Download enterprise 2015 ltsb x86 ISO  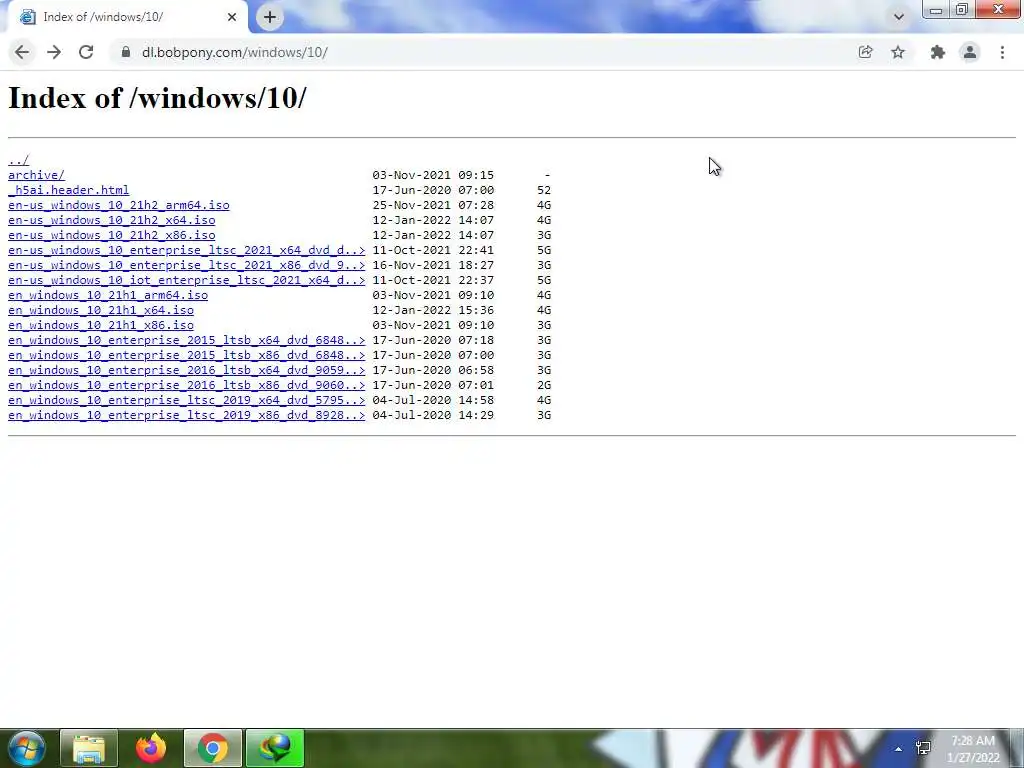(x=187, y=355)
